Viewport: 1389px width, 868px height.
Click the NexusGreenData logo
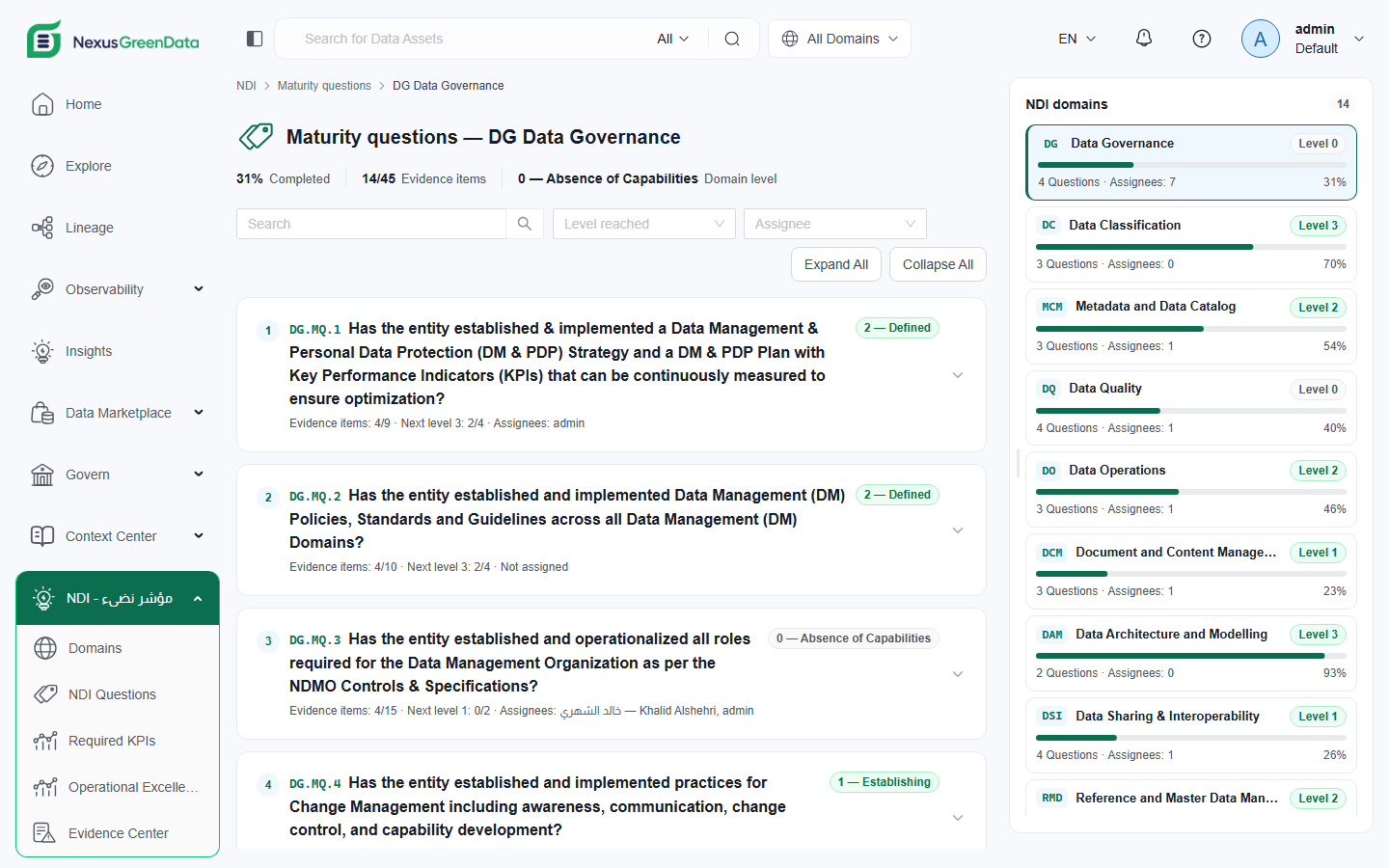pyautogui.click(x=113, y=40)
